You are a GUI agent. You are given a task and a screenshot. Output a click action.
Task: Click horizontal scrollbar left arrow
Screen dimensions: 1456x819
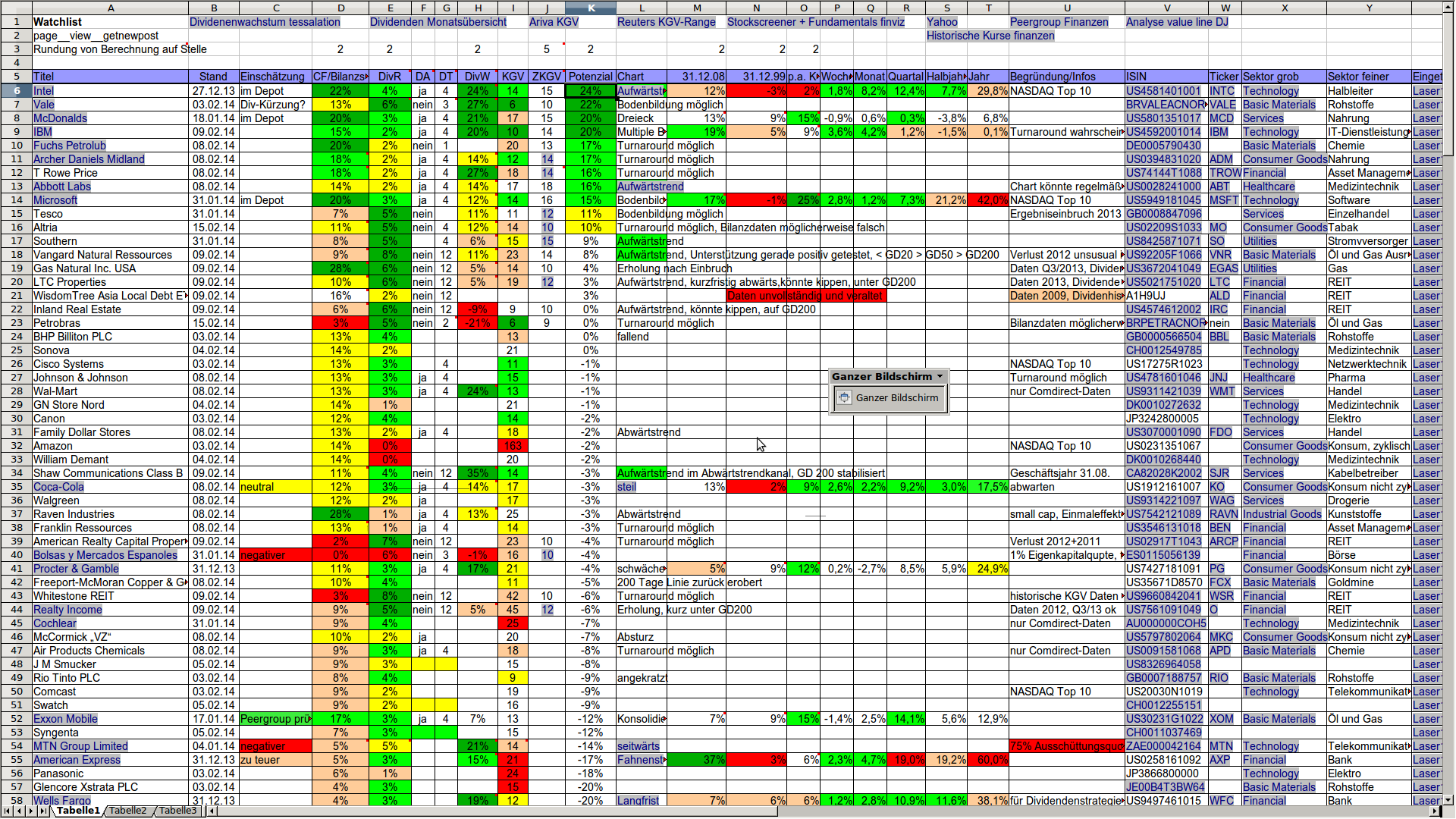point(212,811)
